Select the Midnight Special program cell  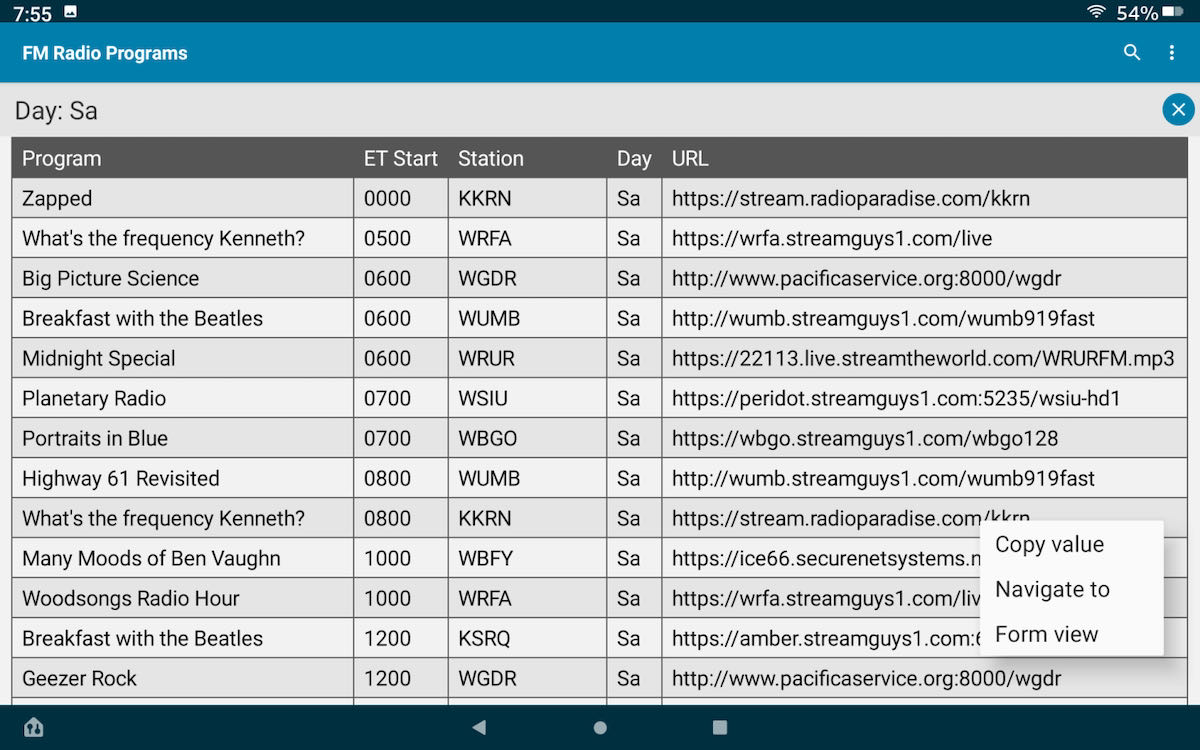pyautogui.click(x=183, y=358)
